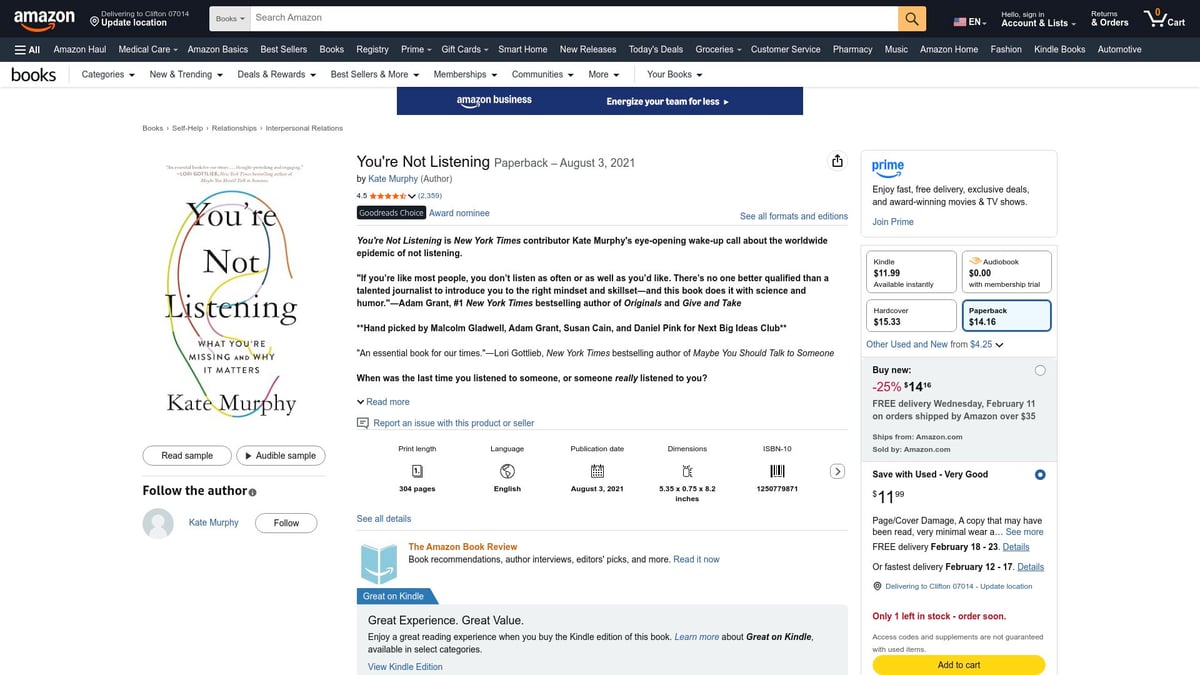Click the search magnifier icon

[x=911, y=17]
